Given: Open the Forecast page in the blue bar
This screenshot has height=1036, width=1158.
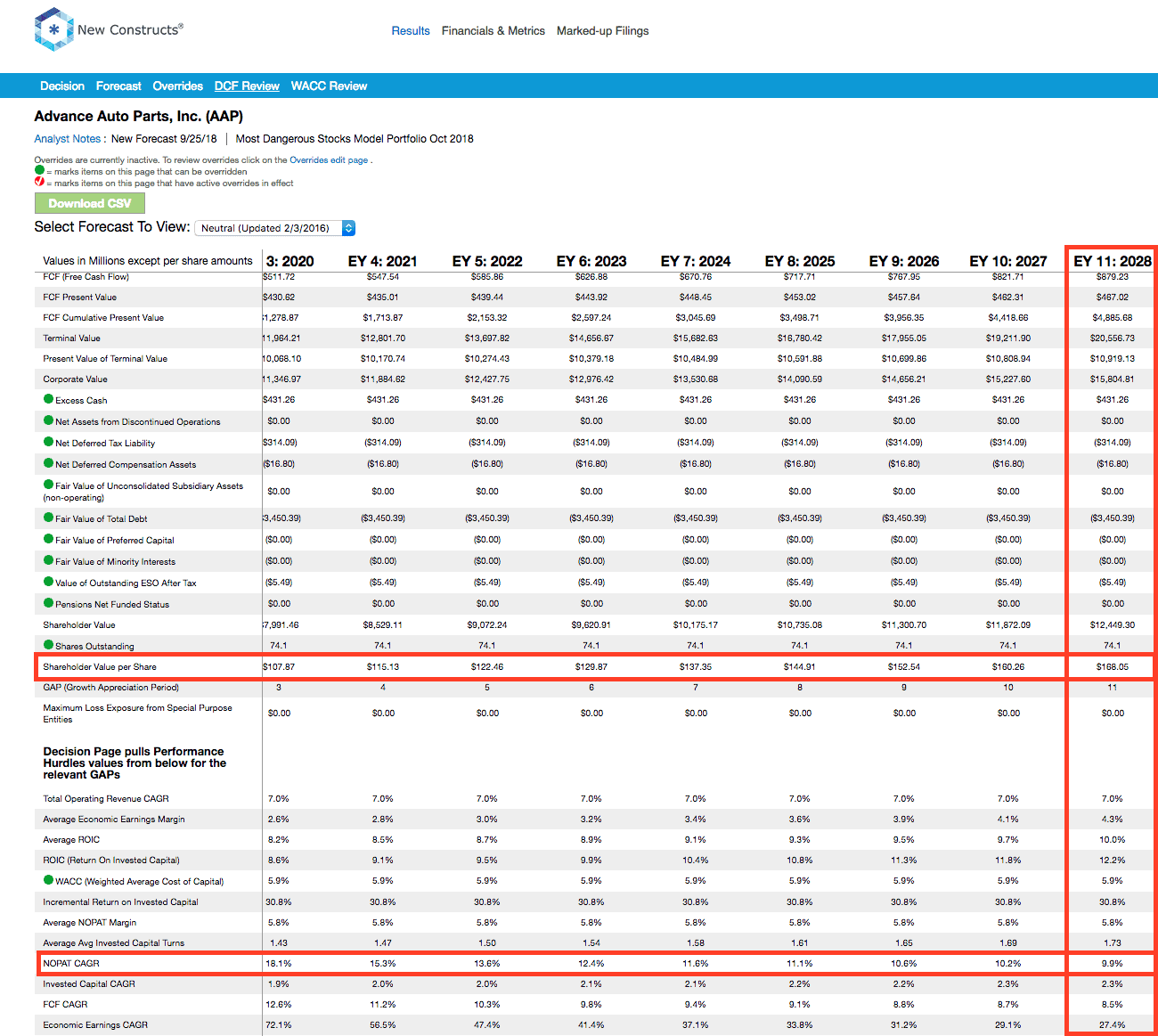Looking at the screenshot, I should 118,86.
